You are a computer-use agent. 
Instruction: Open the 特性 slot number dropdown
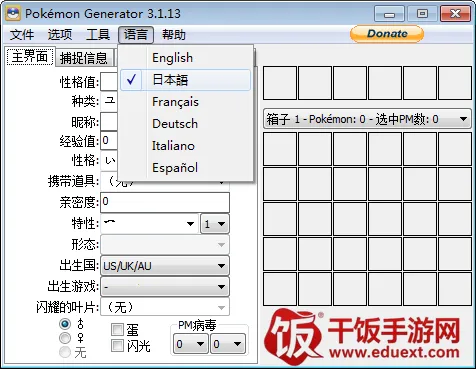[x=215, y=224]
